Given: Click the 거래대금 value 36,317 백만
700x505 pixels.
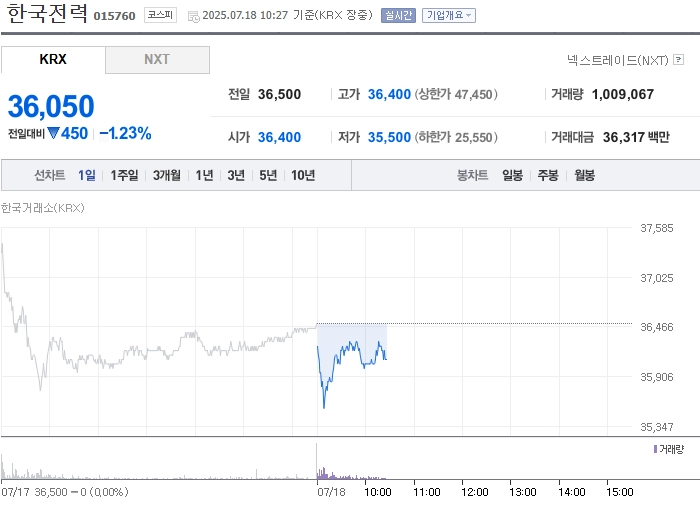Looking at the screenshot, I should 636,137.
